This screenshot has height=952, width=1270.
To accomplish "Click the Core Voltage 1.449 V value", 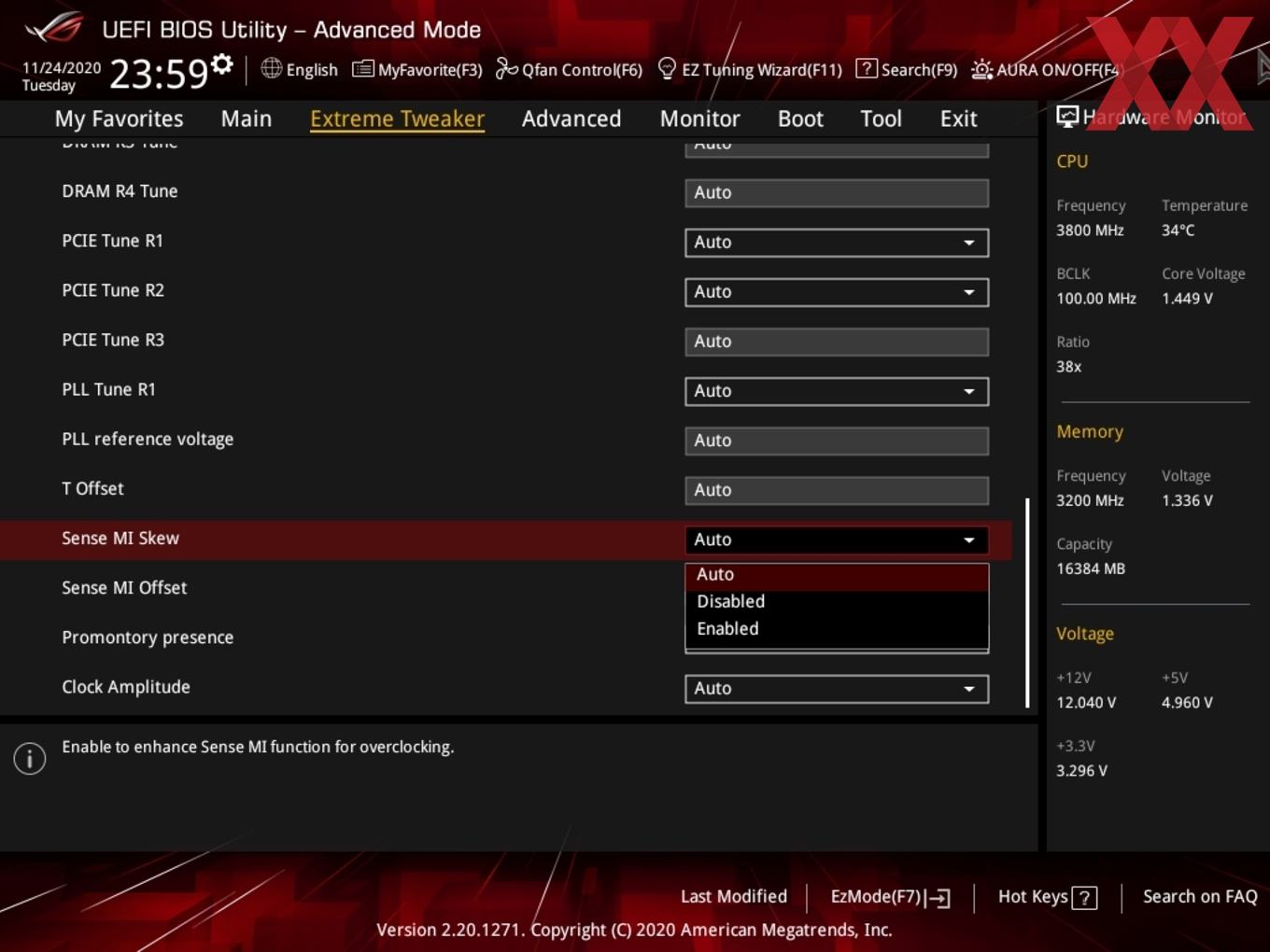I will point(1187,299).
